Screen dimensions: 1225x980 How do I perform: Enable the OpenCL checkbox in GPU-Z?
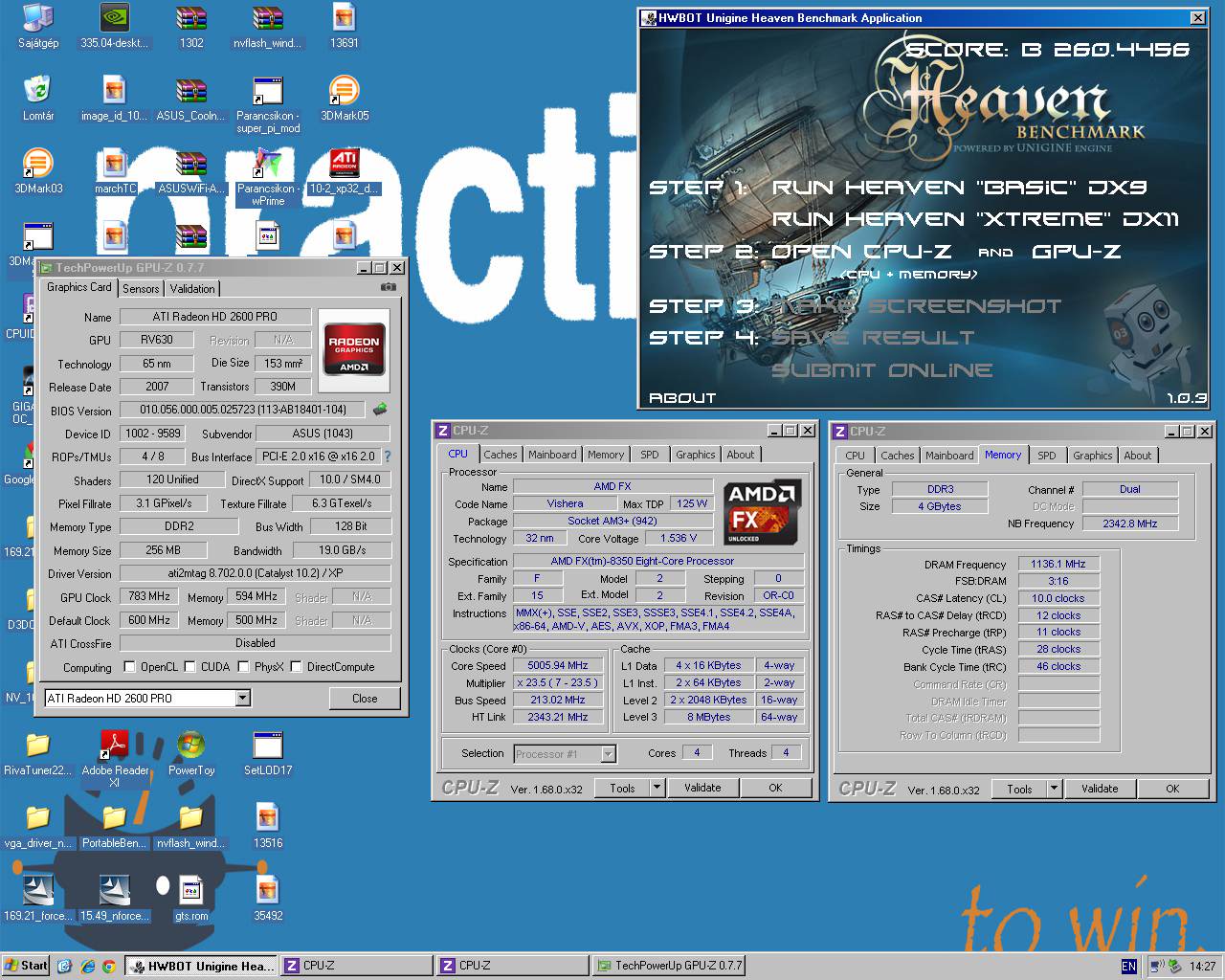pyautogui.click(x=130, y=666)
